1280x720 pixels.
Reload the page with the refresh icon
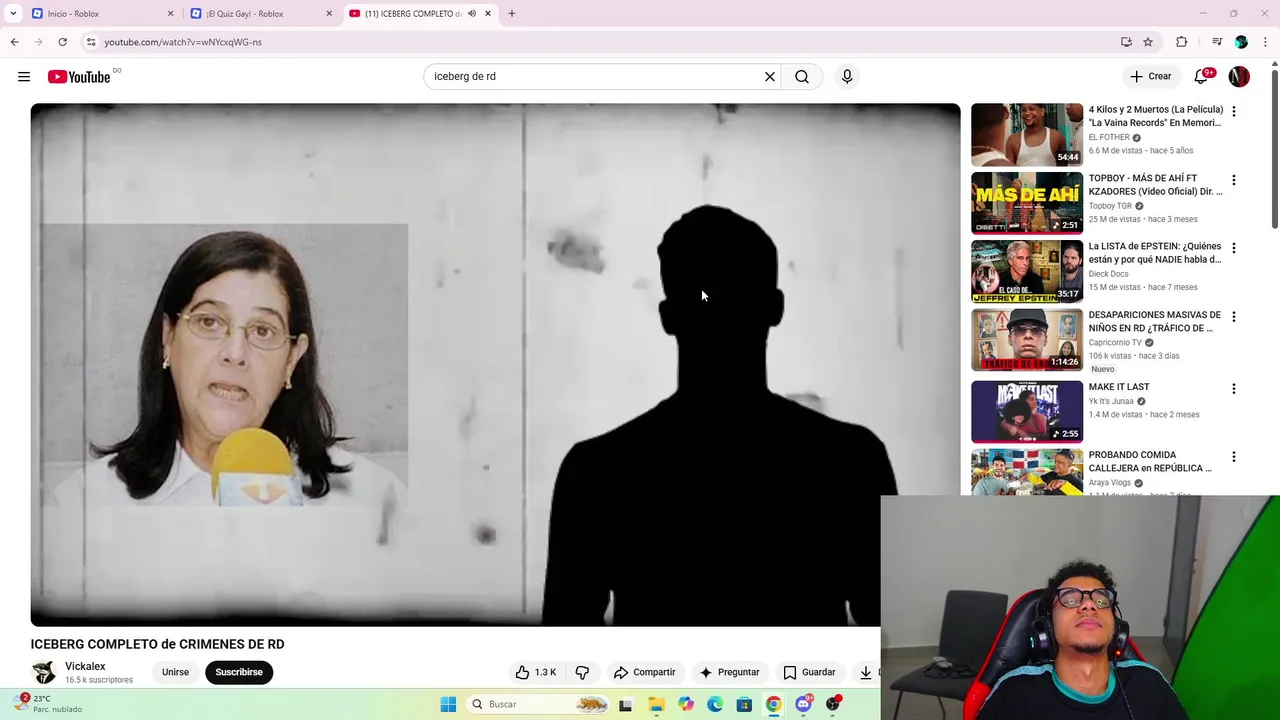pos(62,42)
